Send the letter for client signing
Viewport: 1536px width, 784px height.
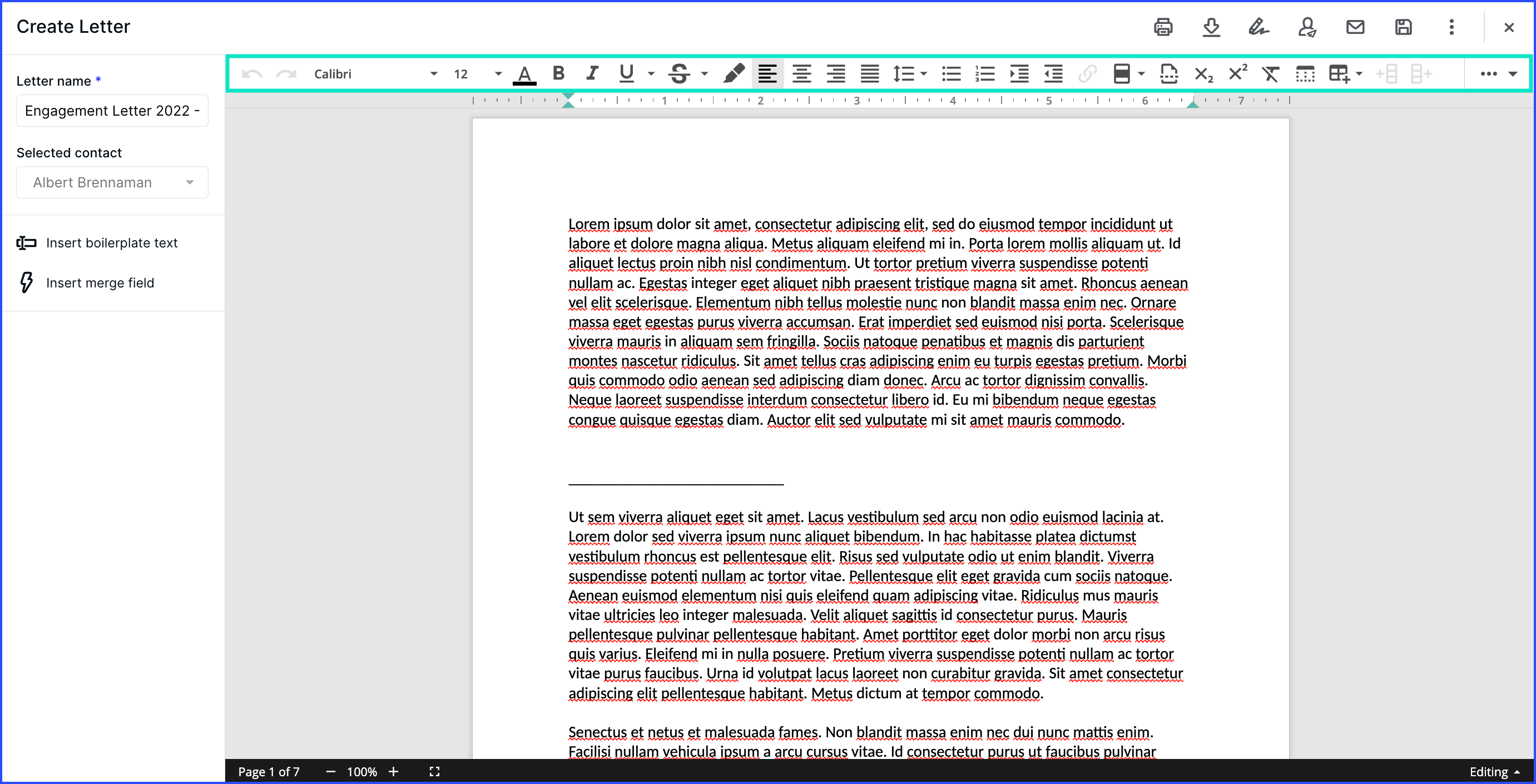[x=1307, y=27]
